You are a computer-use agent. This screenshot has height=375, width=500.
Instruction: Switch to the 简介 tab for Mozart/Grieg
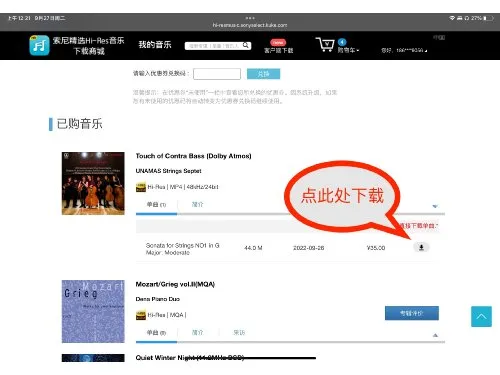coord(197,332)
